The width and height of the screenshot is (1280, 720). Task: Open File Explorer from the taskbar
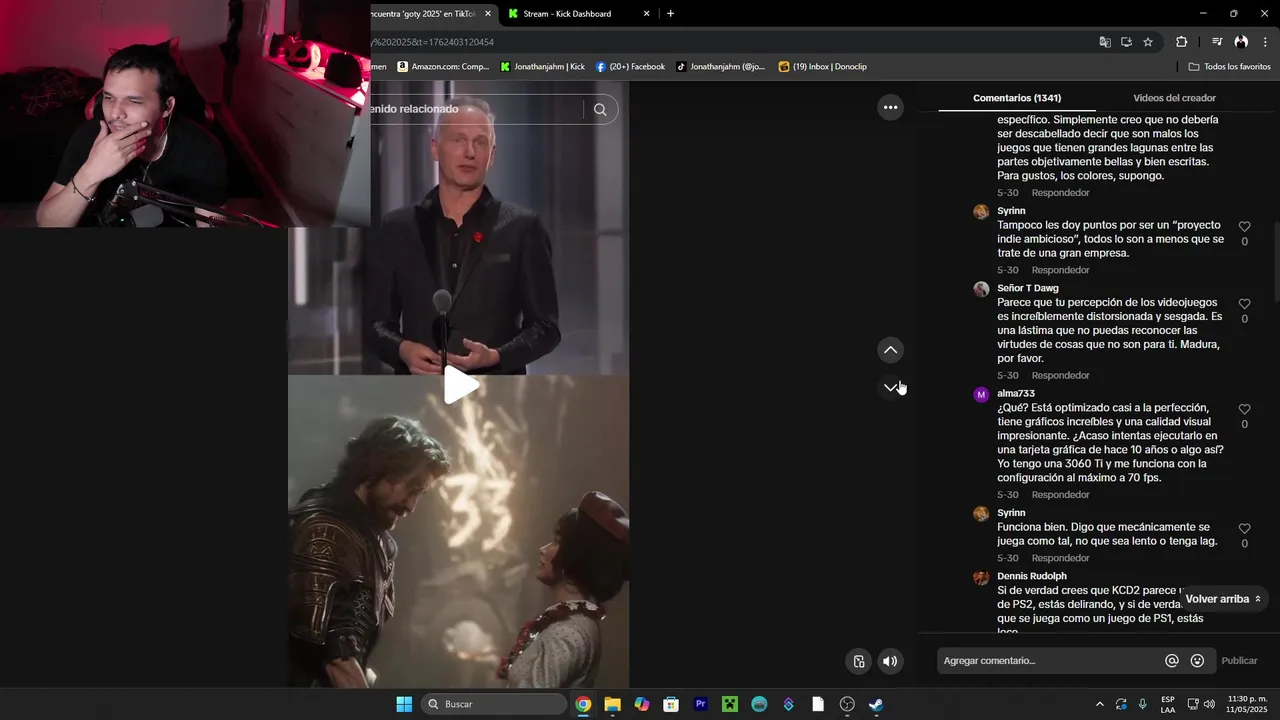pos(612,704)
